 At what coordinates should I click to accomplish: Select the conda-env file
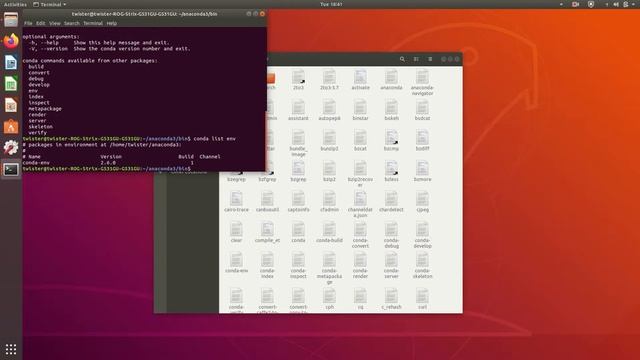click(236, 263)
